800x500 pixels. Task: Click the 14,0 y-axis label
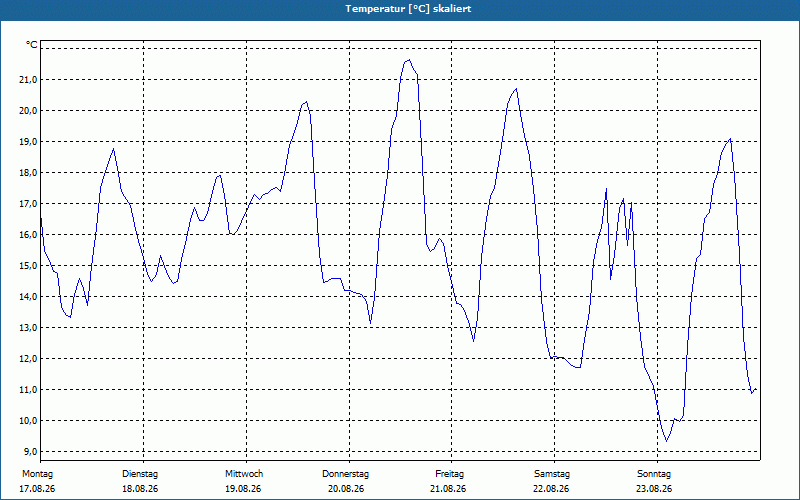point(28,296)
